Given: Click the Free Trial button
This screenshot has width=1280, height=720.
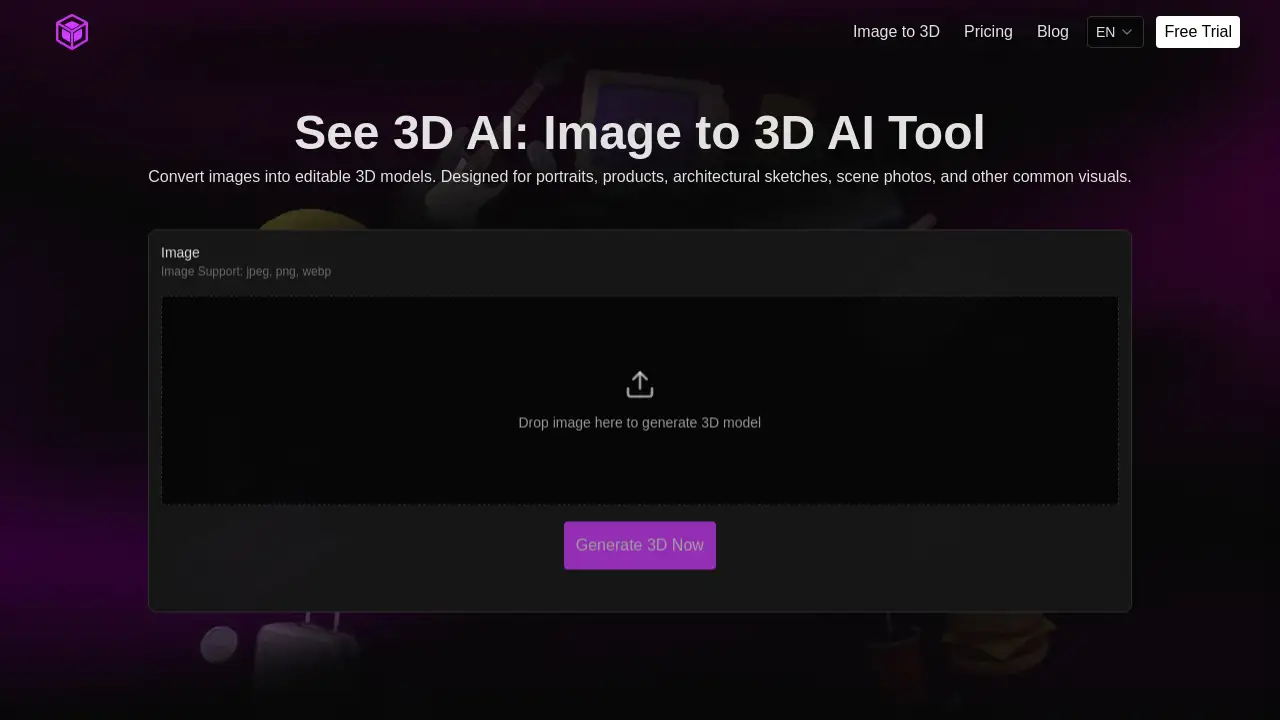Looking at the screenshot, I should click(x=1198, y=32).
